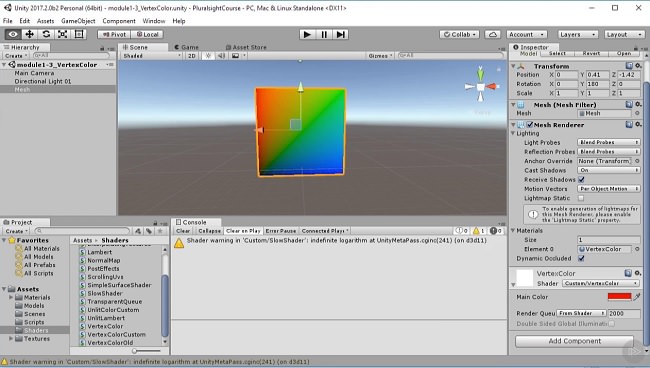Open the Shader Custom/VertexColor dropdown
The width and height of the screenshot is (650, 368).
[x=601, y=283]
